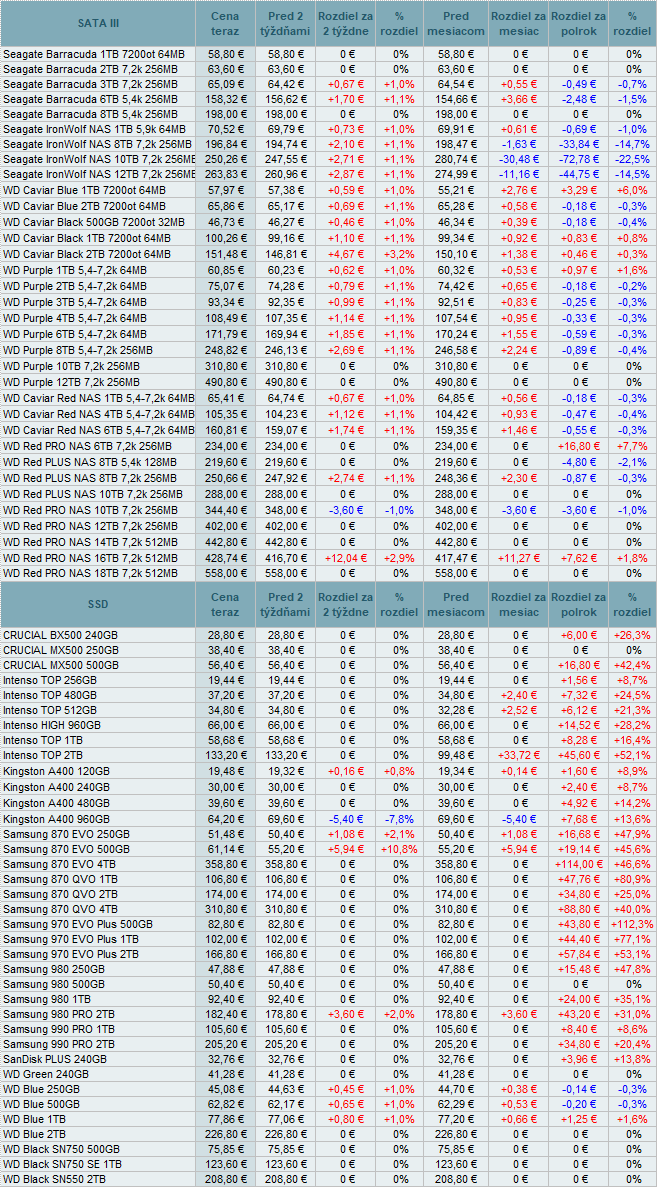Viewport: 657px width, 1187px height.
Task: Click the 250,26 € current price cell
Action: coord(225,159)
